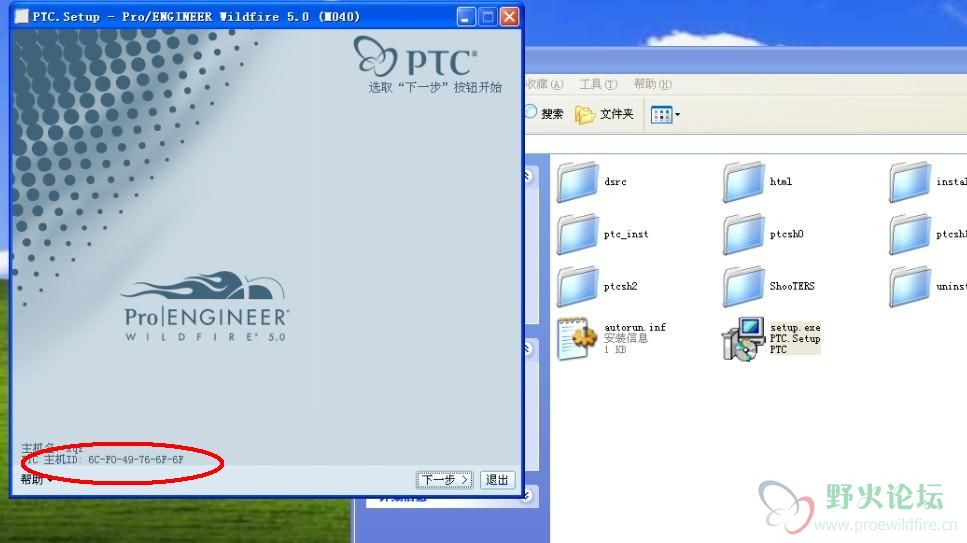Image resolution: width=967 pixels, height=543 pixels.
Task: Collapse the middle task pane section in Explorer
Action: (528, 349)
